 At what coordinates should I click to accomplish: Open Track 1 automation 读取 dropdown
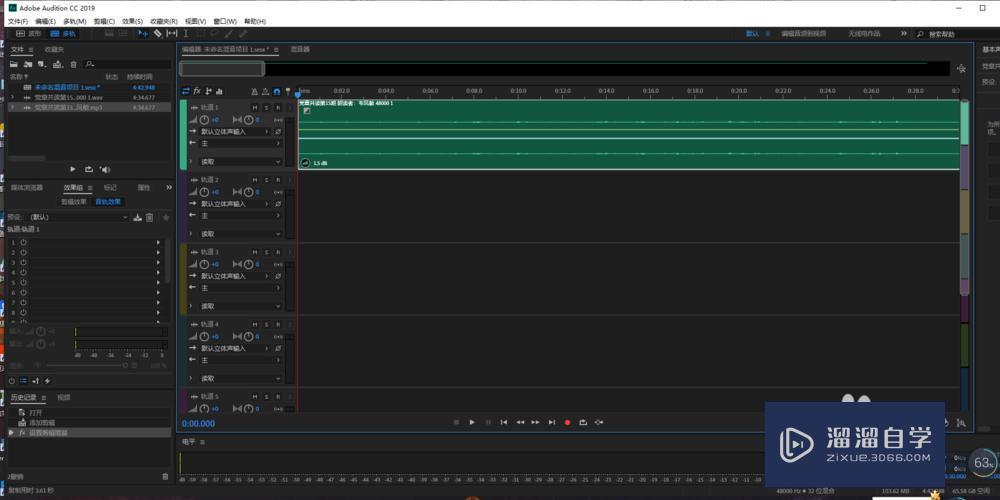tap(240, 162)
